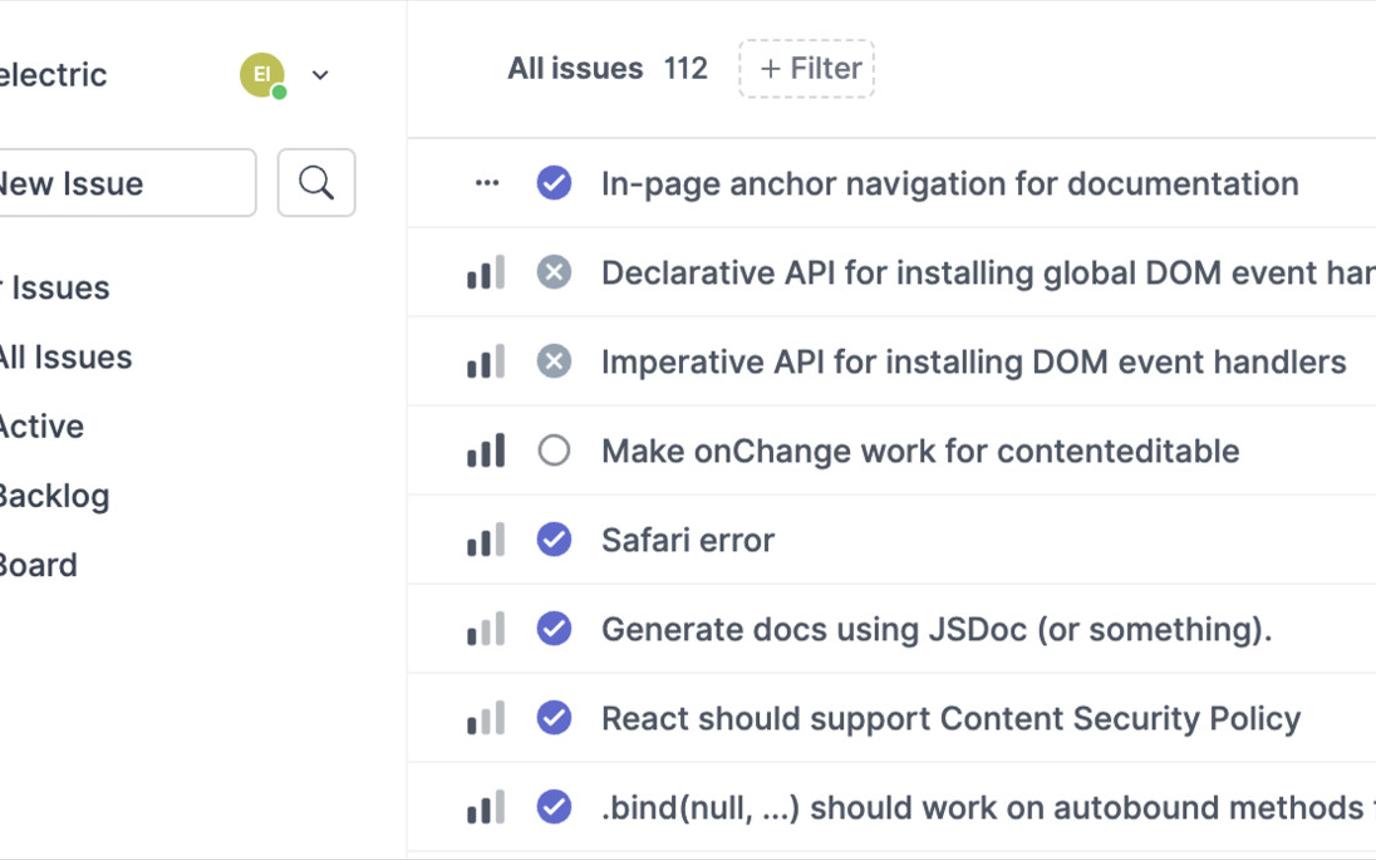This screenshot has width=1376, height=860.
Task: Open no-priority menu for In-page anchor navigation
Action: click(487, 183)
